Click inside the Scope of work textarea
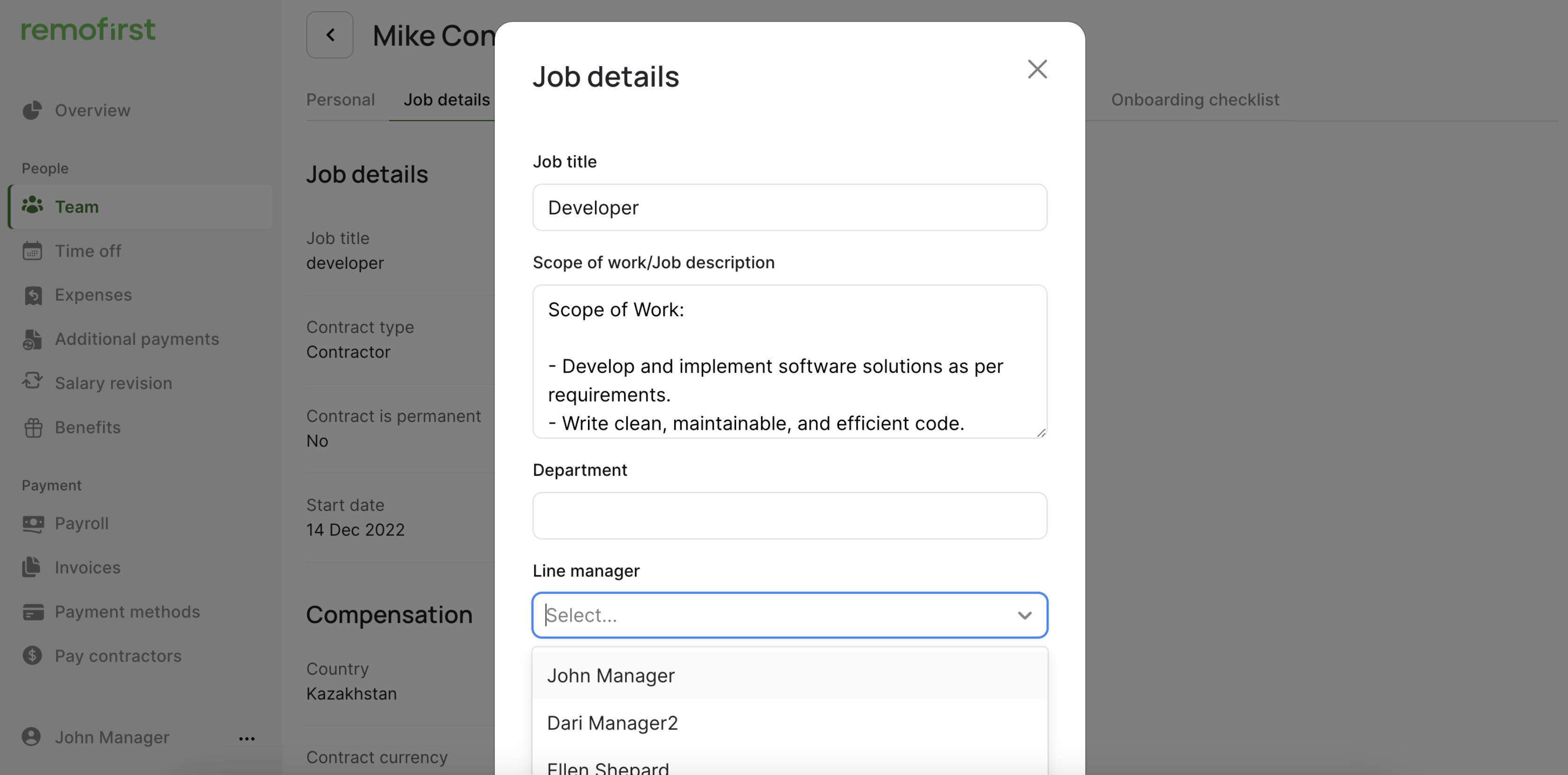Screen dimensions: 1568x775 tap(790, 362)
